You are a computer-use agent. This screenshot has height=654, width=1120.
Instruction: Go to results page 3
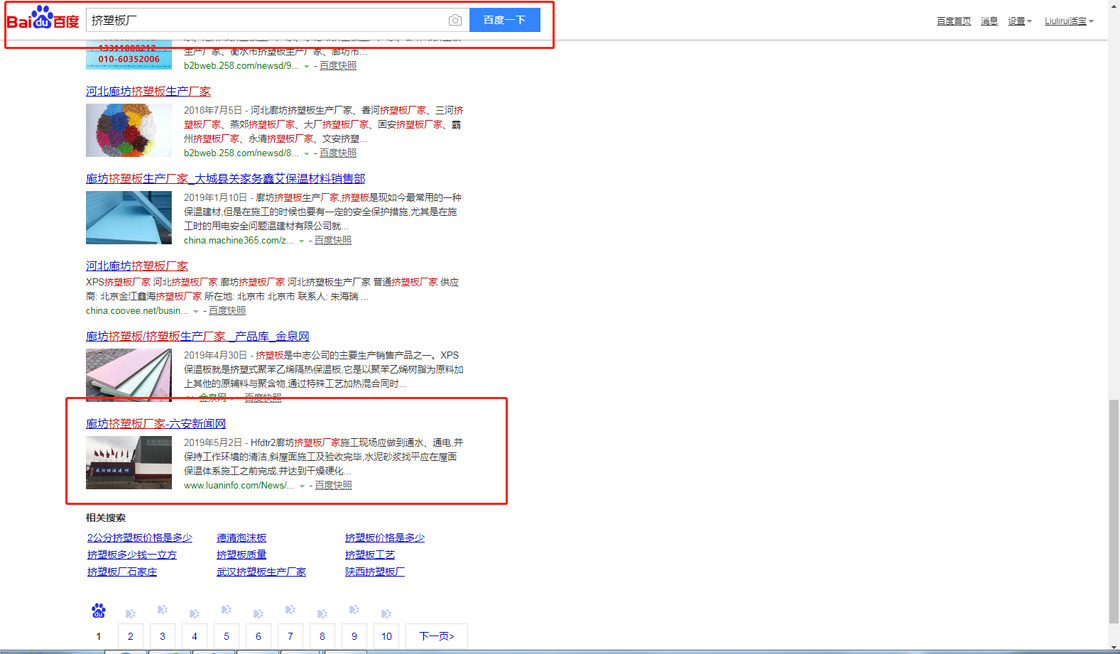[162, 636]
